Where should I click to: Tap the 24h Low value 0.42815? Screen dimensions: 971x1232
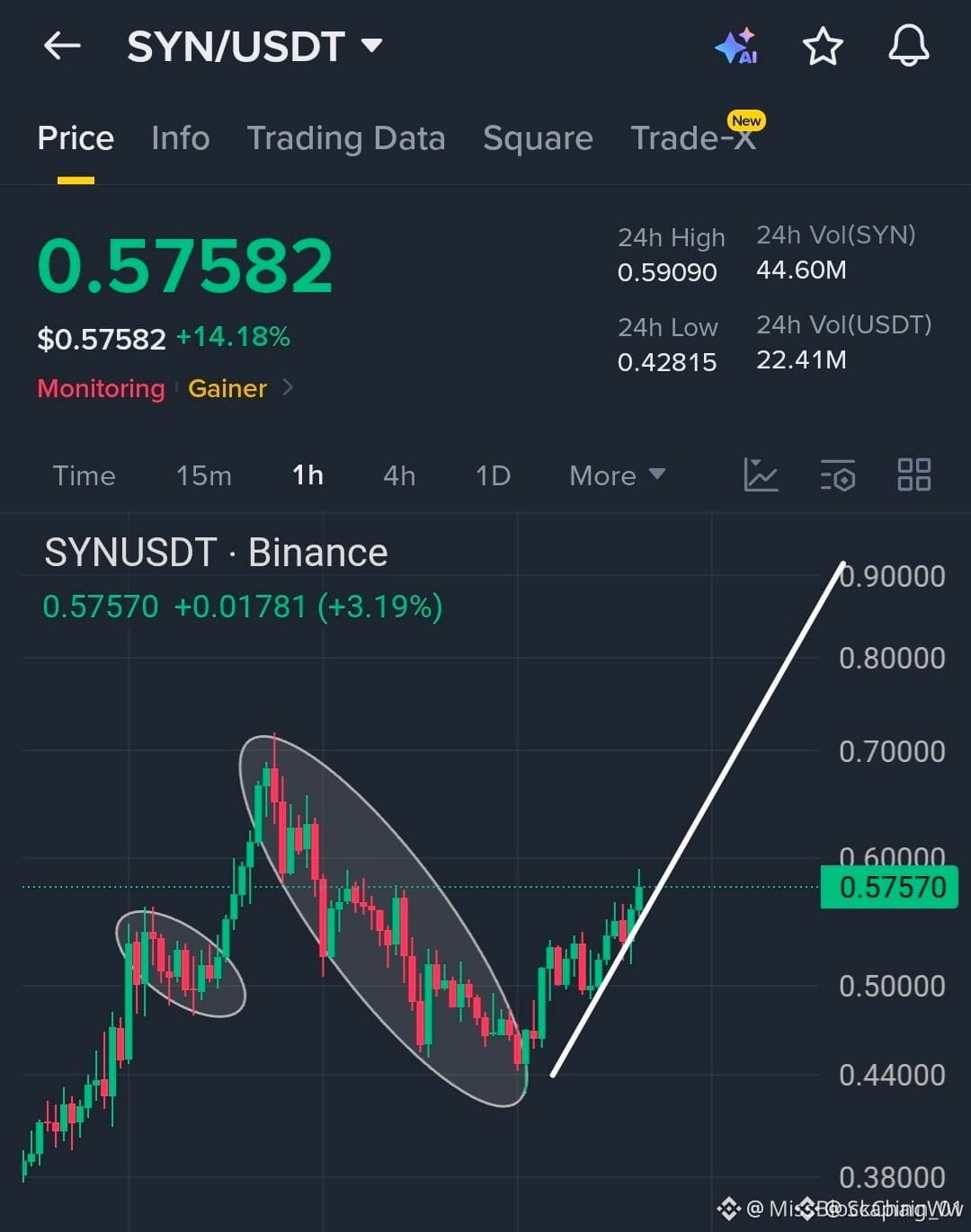coord(667,362)
